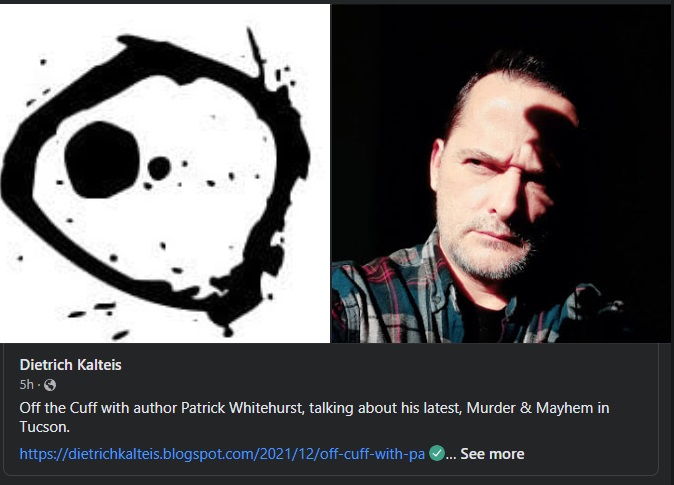The height and width of the screenshot is (485, 674).
Task: Click the small black dot beside the large blot
Action: (159, 168)
